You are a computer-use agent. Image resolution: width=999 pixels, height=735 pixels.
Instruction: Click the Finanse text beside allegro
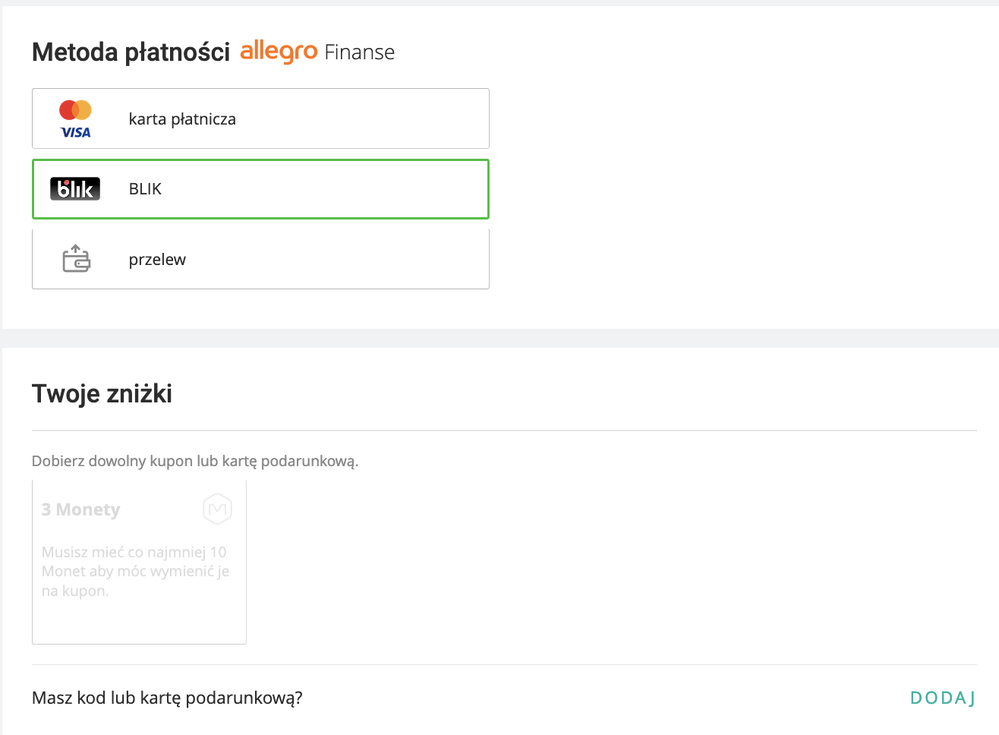[359, 52]
